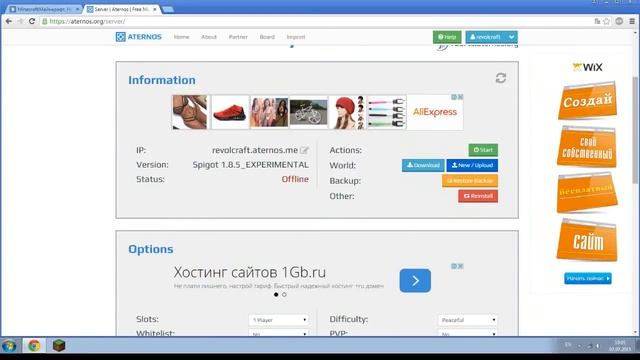
Task: Open the Slots dropdown showing 1 Player
Action: tap(278, 320)
